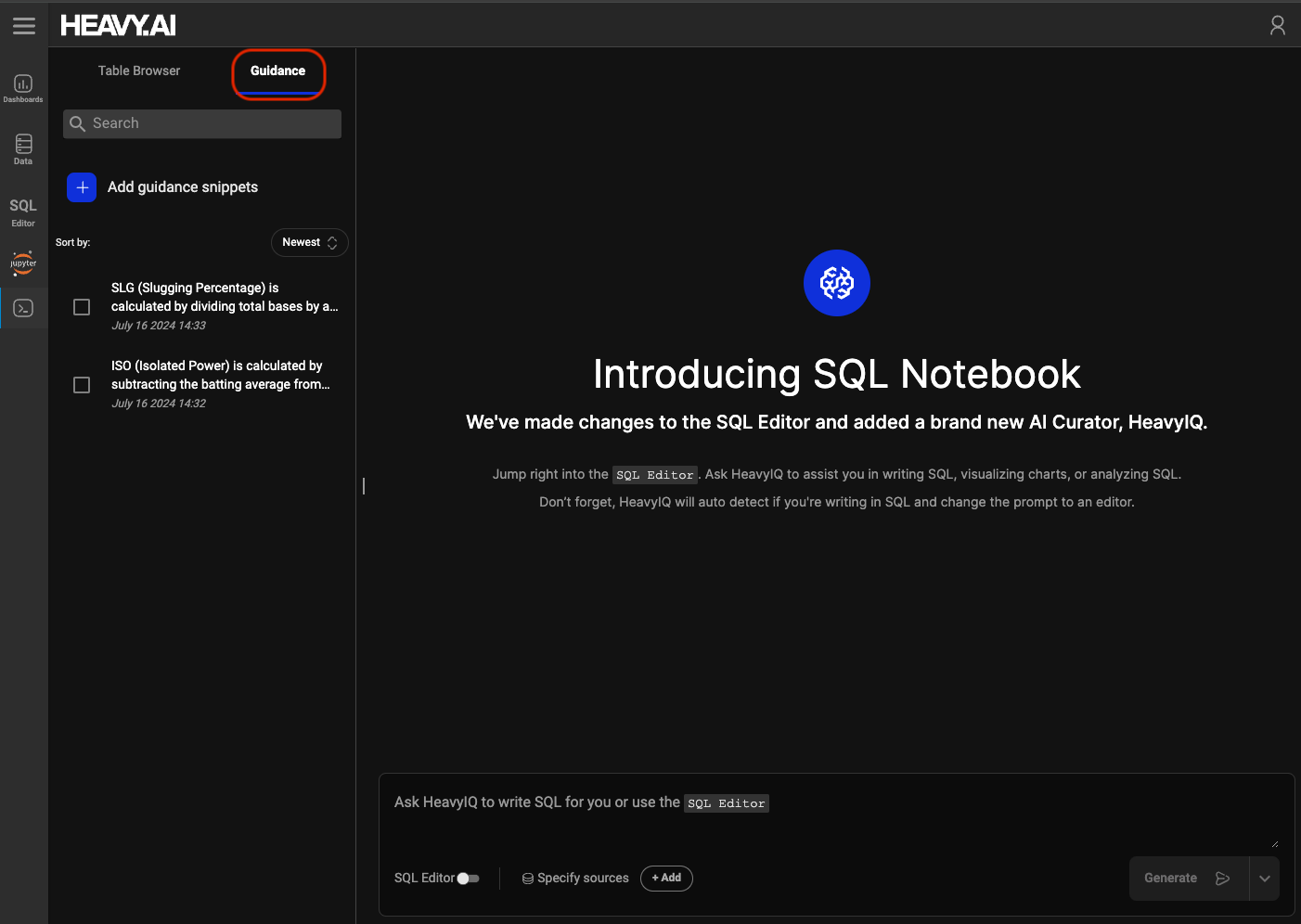Screen dimensions: 1301x924
Task: Click the guidance Search field
Action: pos(202,123)
